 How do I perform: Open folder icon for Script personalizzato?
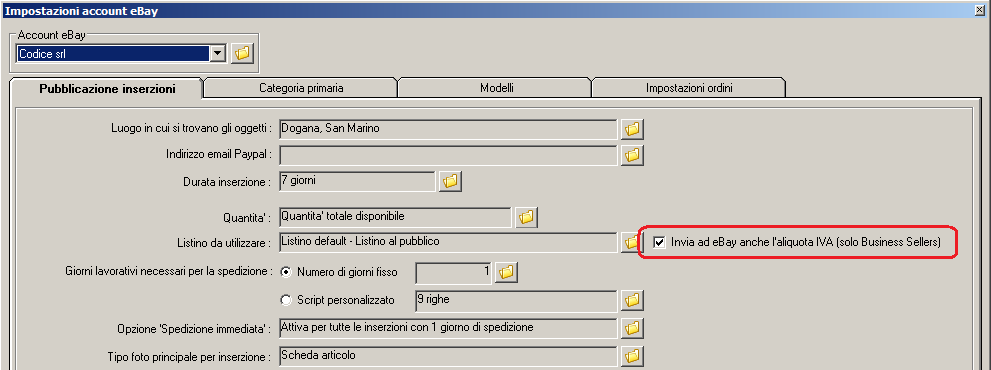click(632, 300)
